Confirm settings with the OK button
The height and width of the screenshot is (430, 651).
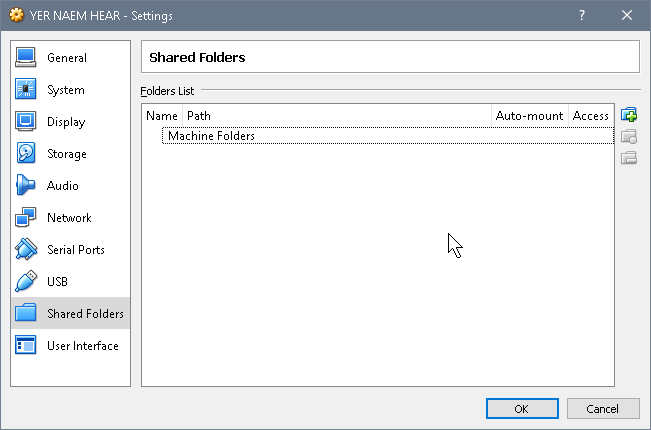point(522,409)
